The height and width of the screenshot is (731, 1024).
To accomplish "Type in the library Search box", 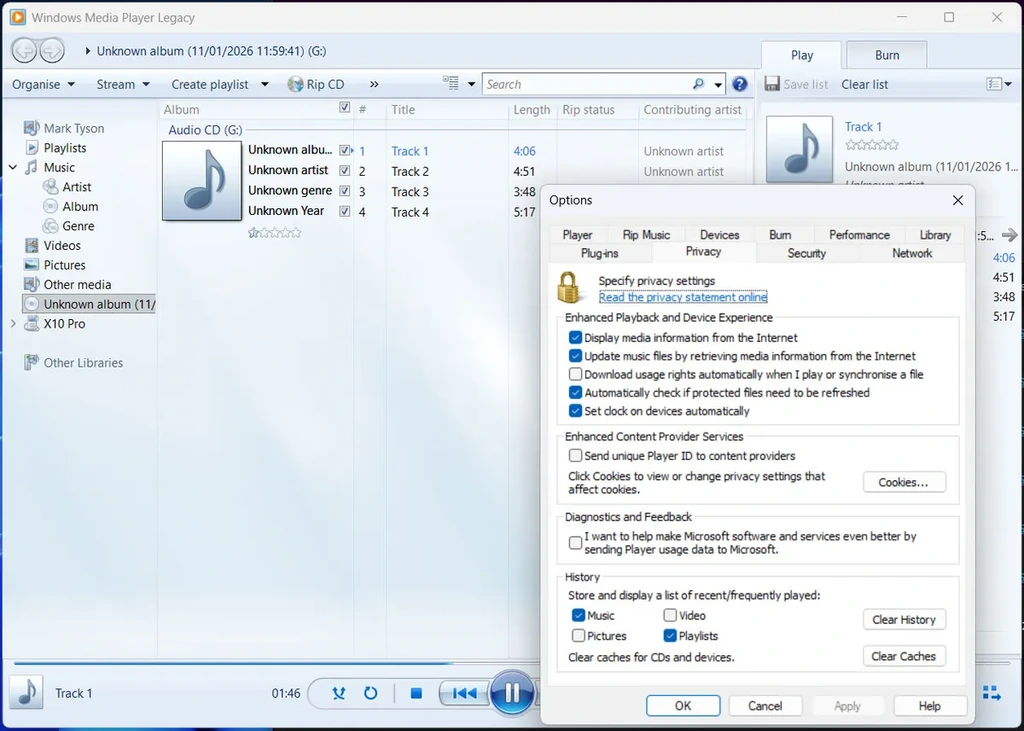I will [590, 84].
